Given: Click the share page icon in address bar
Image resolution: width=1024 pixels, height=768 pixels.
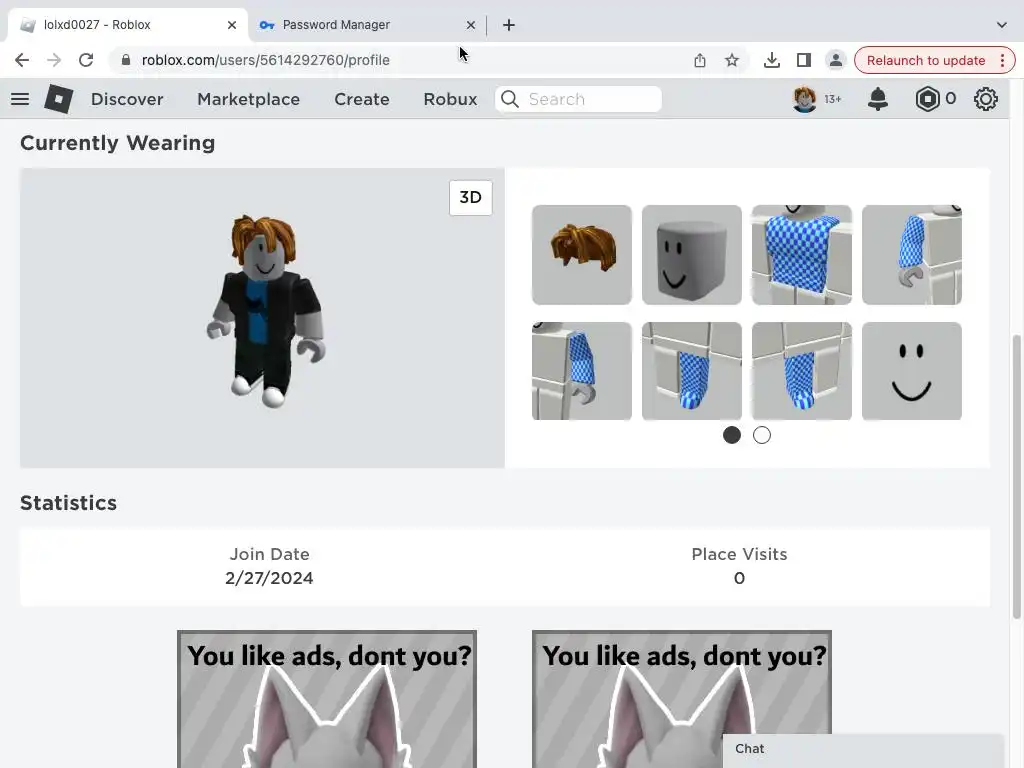Looking at the screenshot, I should point(700,60).
